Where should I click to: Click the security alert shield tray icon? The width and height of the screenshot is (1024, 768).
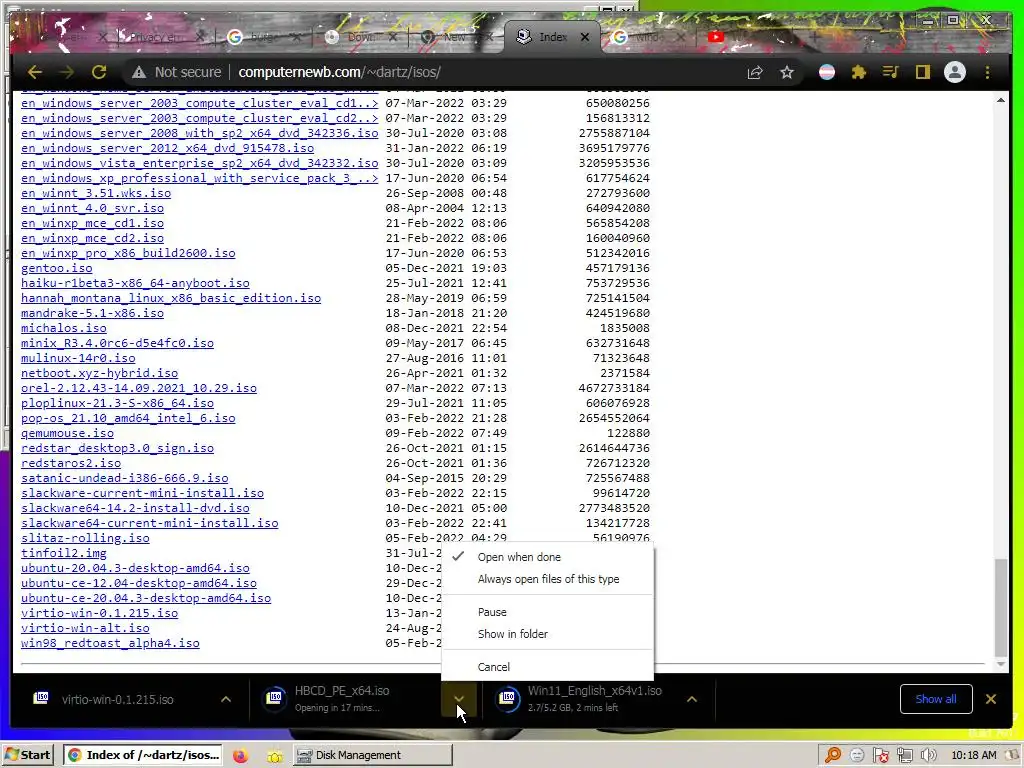881,756
